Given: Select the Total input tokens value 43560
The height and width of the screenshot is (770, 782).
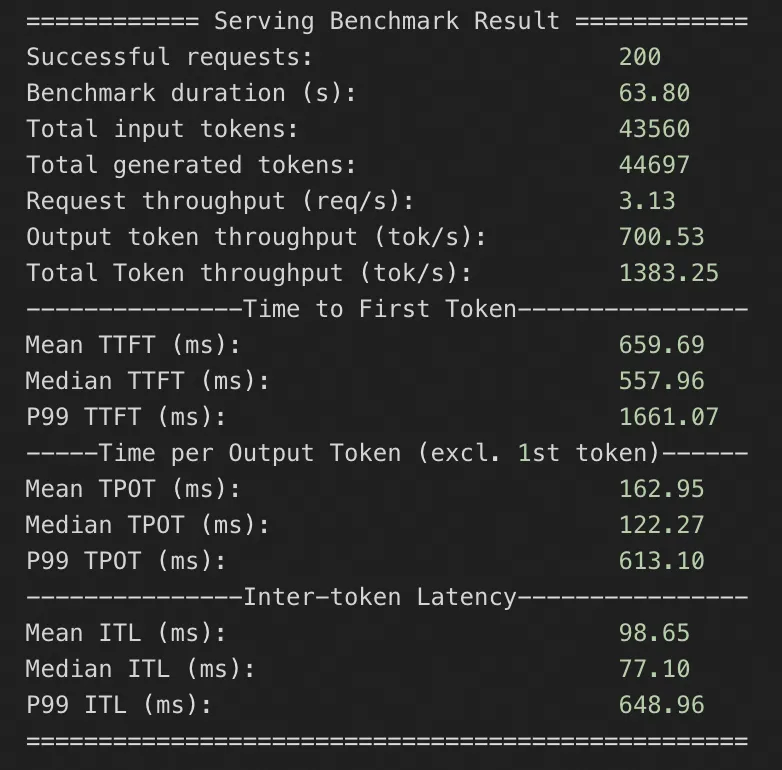Looking at the screenshot, I should 654,129.
